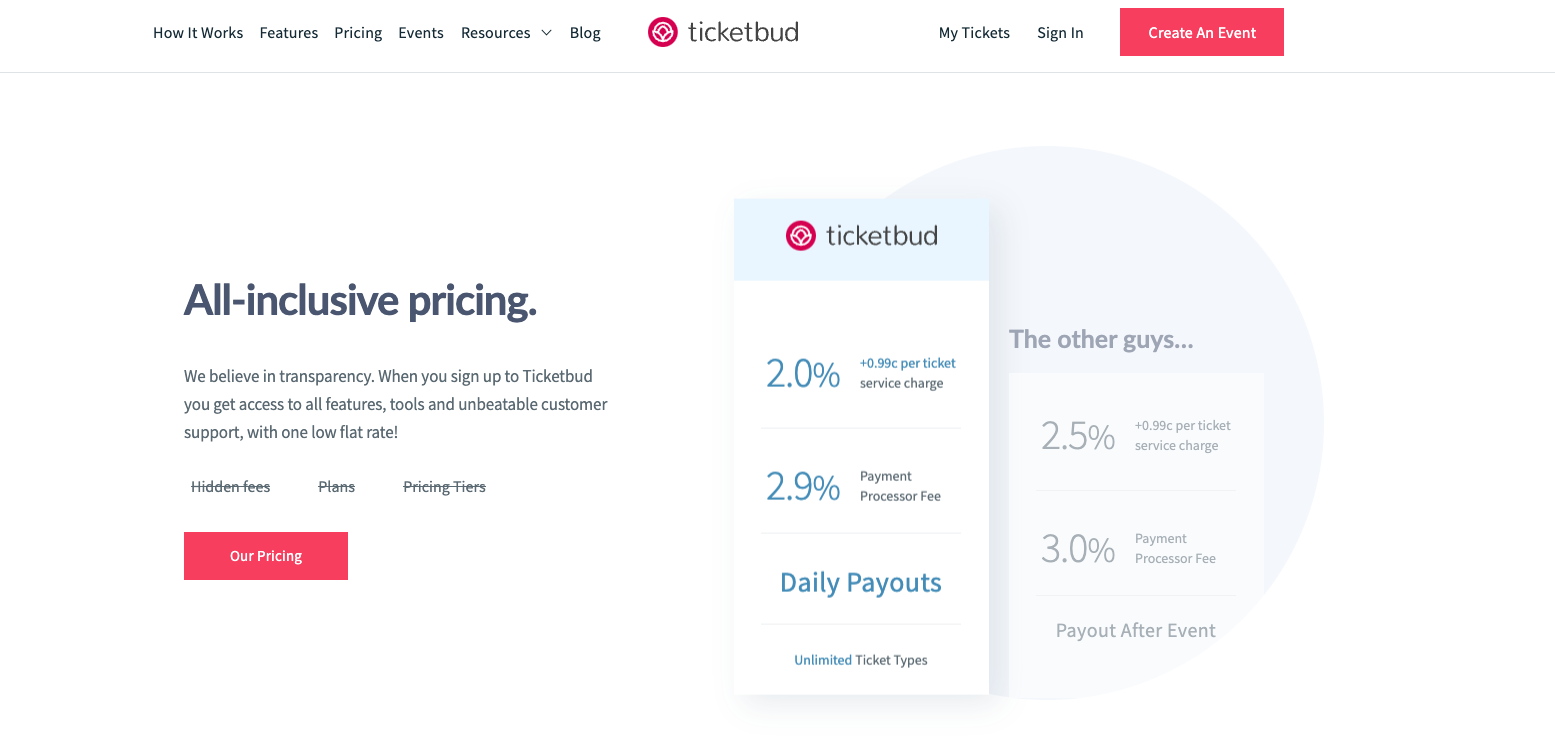Image resolution: width=1555 pixels, height=750 pixels.
Task: Click Sign In
Action: [1059, 33]
